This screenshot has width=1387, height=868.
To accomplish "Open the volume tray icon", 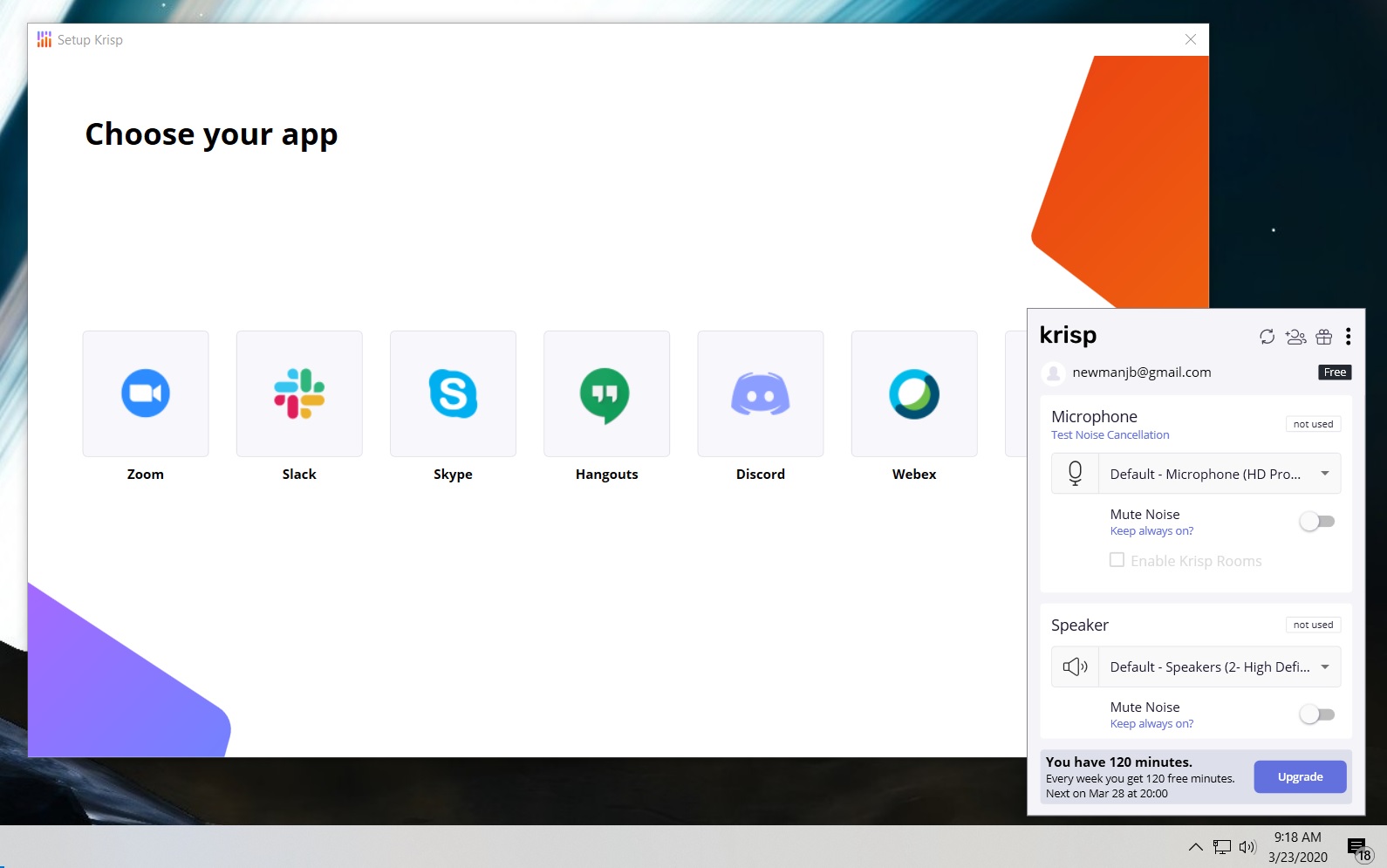I will coord(1247,846).
